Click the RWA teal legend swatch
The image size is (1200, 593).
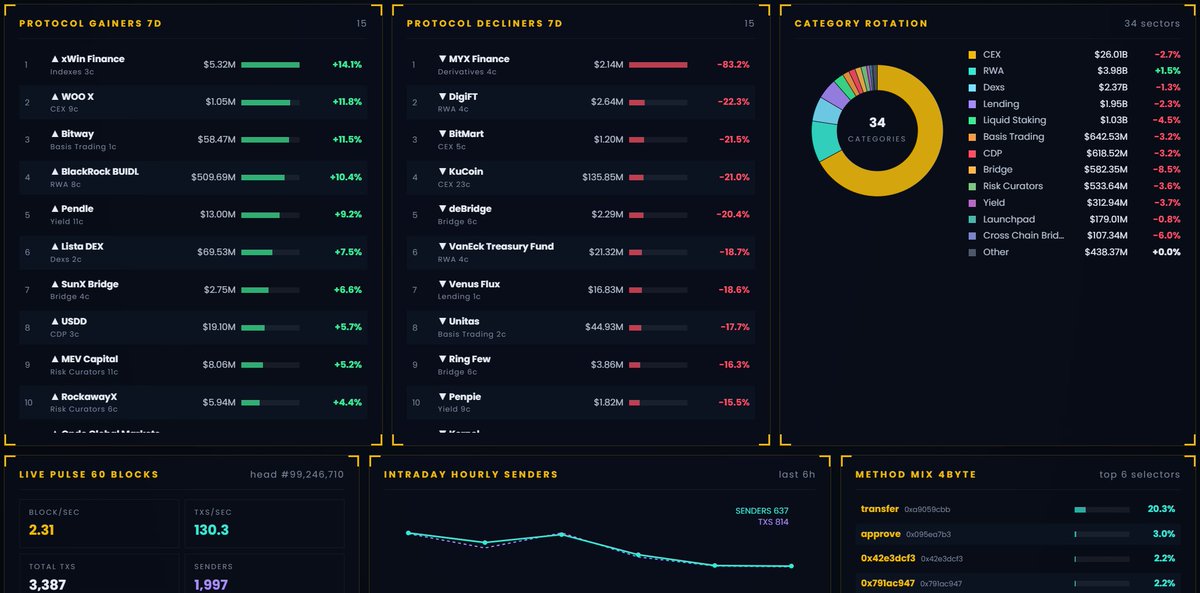971,71
